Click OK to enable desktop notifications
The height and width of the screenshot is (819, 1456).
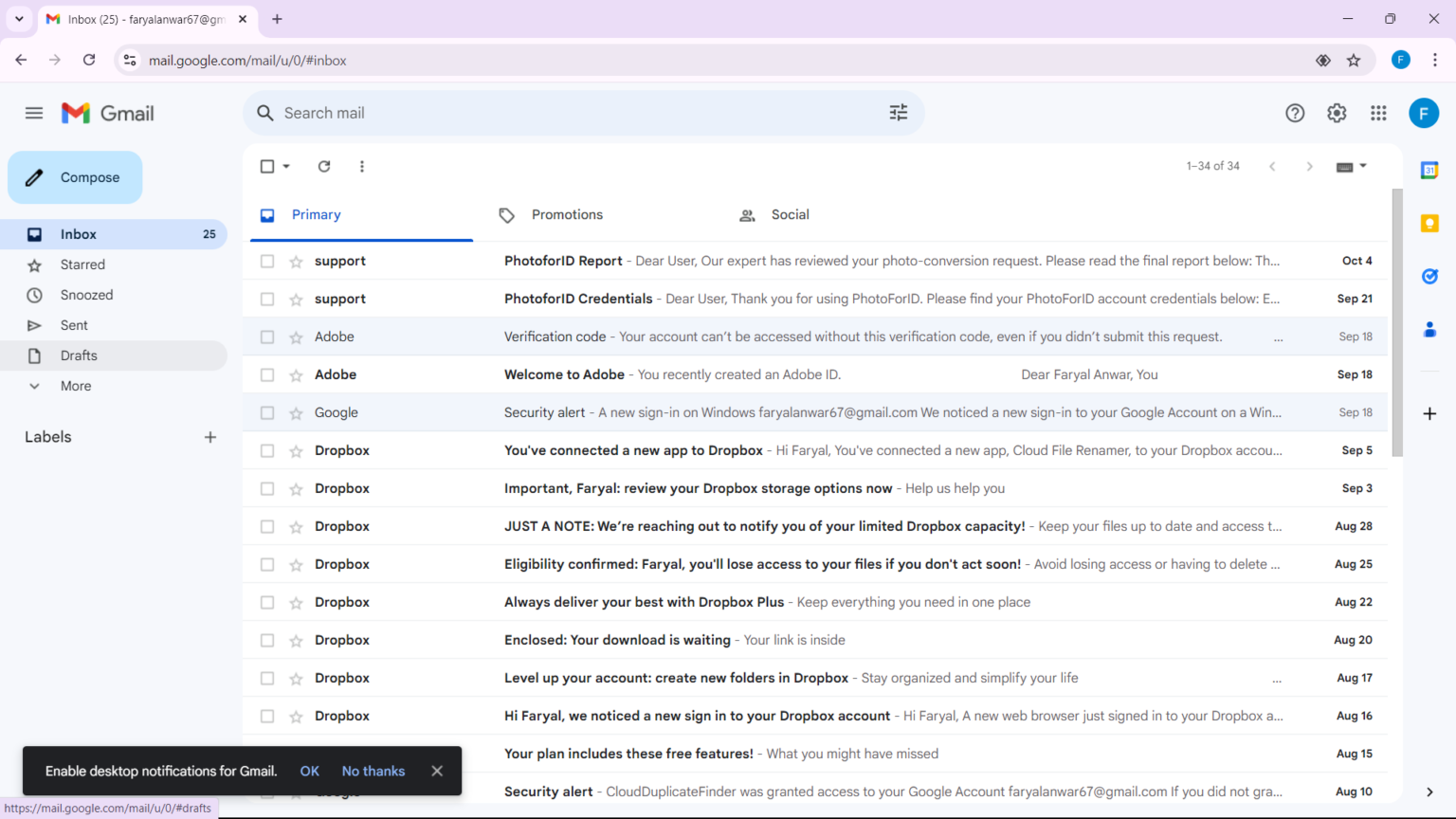[x=309, y=771]
